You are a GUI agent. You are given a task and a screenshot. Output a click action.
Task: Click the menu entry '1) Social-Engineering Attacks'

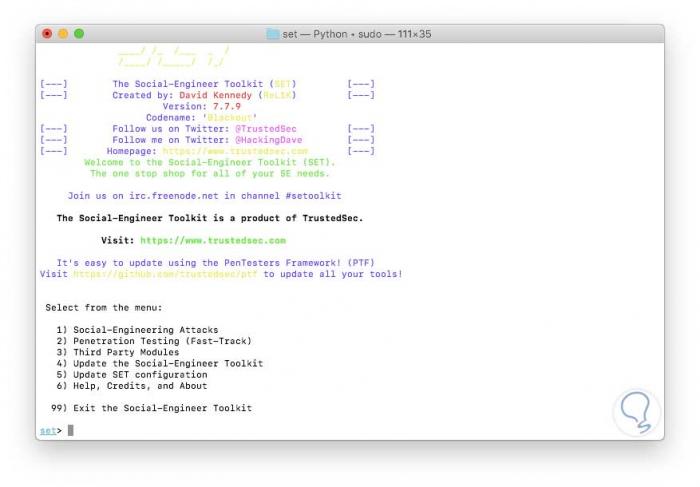[138, 330]
